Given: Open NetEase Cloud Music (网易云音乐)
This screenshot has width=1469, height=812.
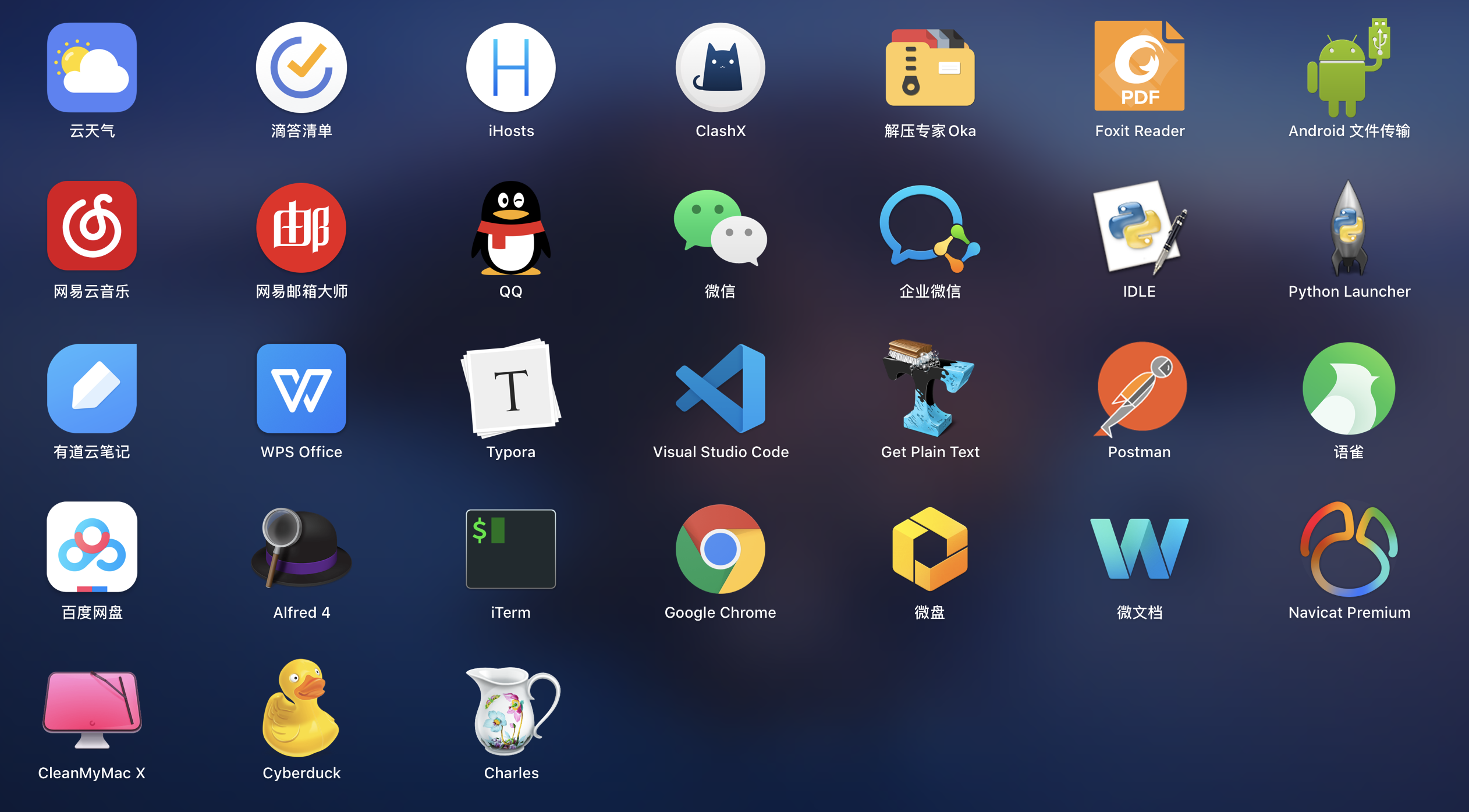Looking at the screenshot, I should point(92,226).
